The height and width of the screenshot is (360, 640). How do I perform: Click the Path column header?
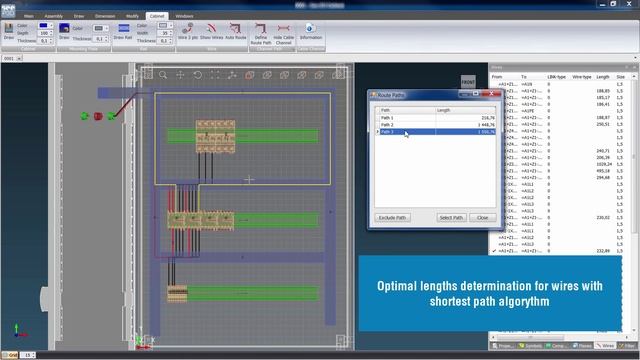407,110
